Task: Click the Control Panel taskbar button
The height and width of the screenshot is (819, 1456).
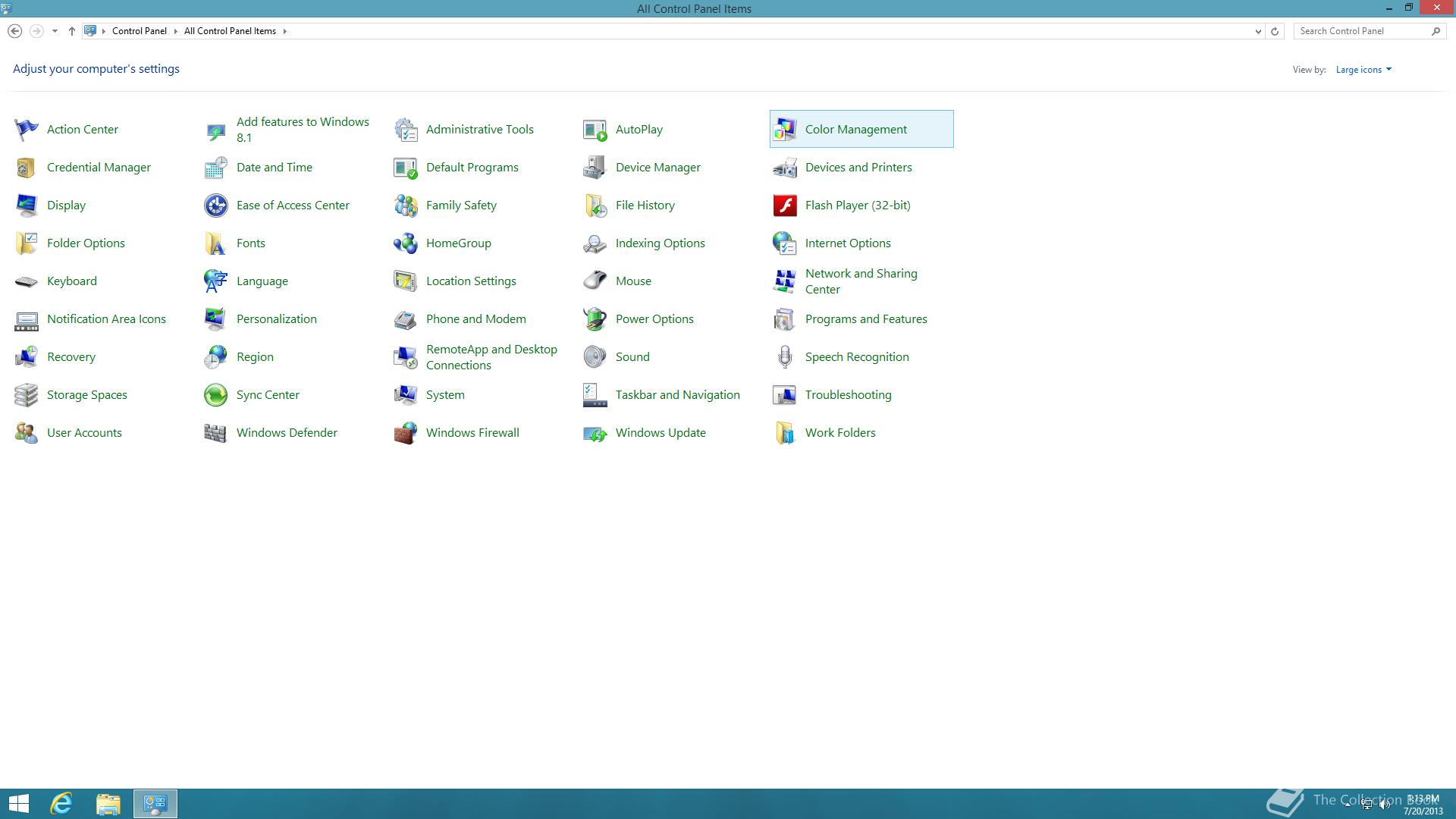Action: coord(155,804)
